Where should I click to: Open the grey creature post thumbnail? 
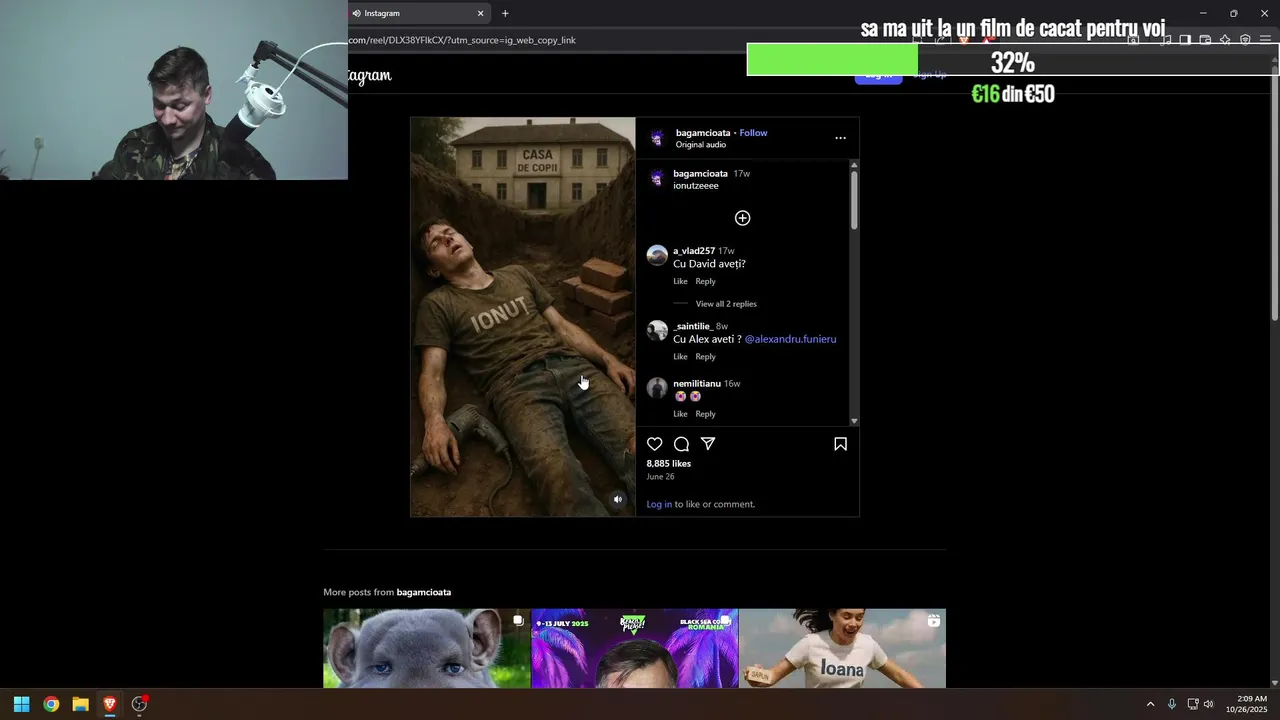pyautogui.click(x=426, y=648)
